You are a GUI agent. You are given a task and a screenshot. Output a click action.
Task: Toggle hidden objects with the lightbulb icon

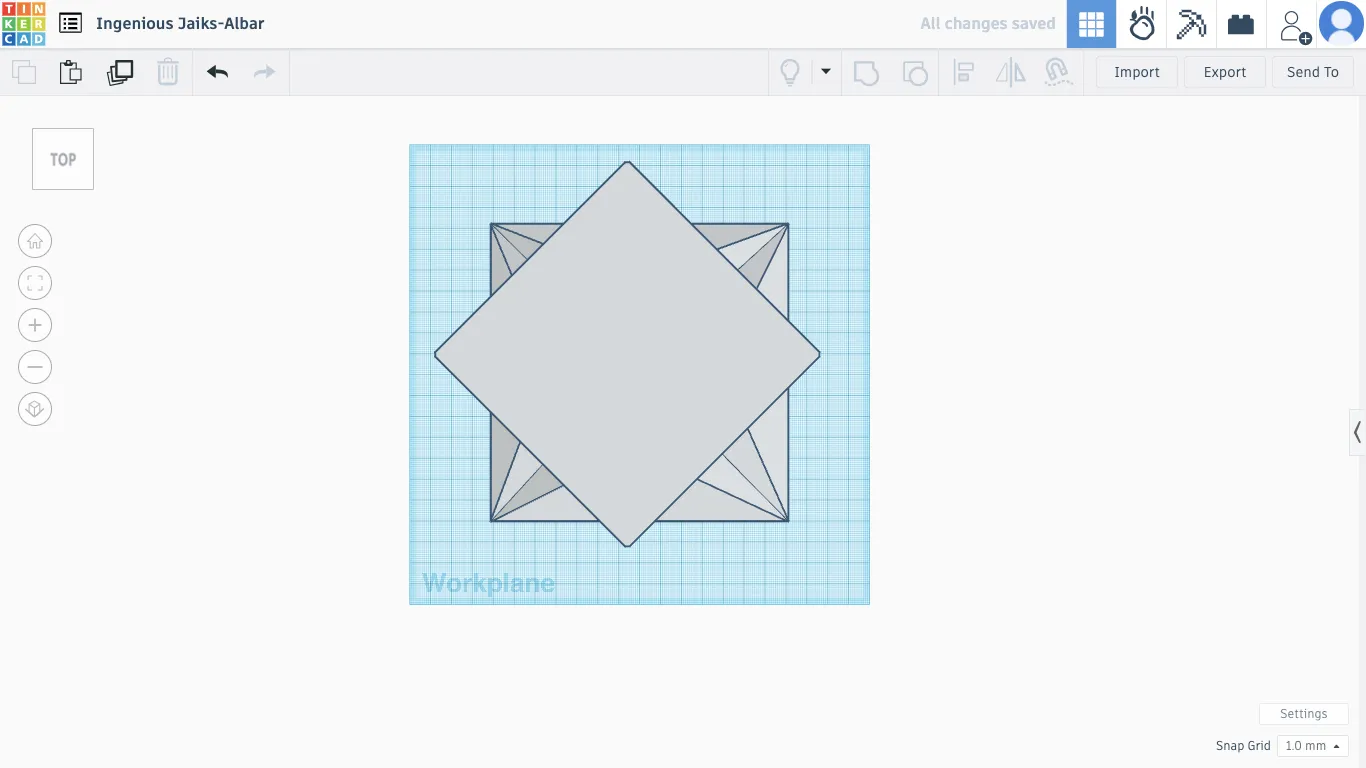(789, 72)
